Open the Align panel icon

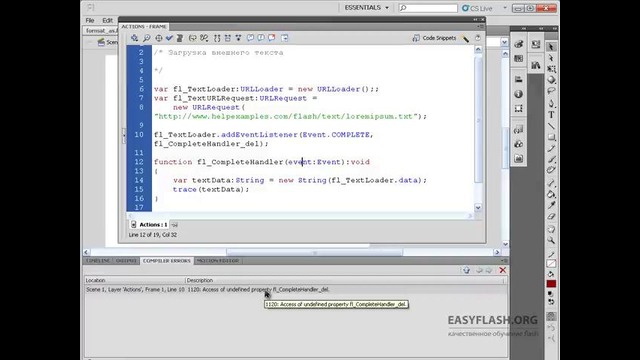pos(518,79)
